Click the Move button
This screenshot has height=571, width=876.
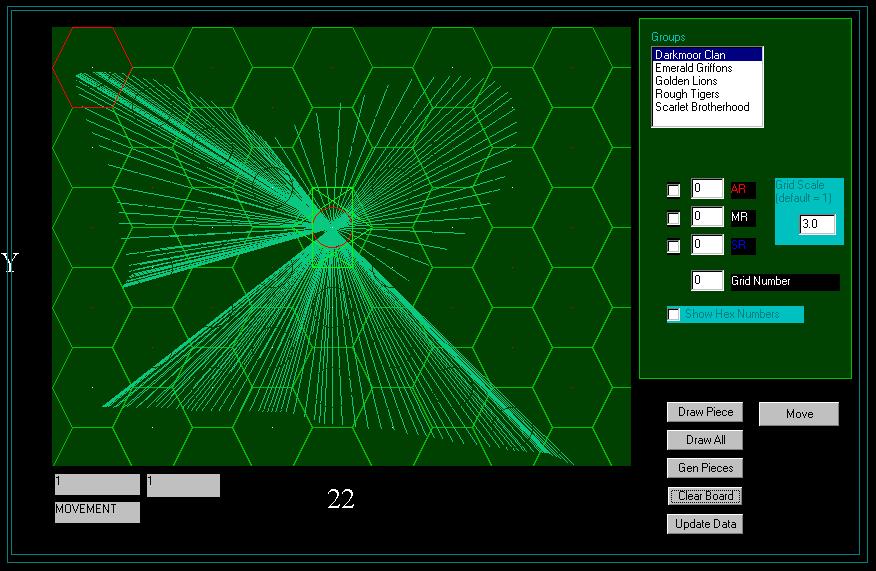(x=798, y=414)
